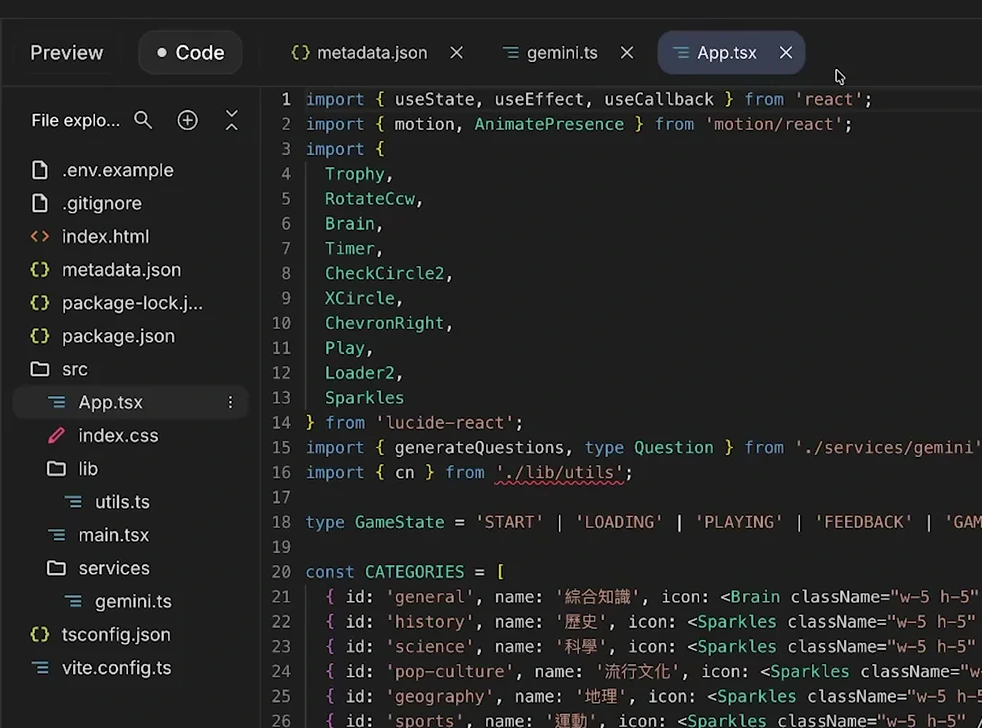
Task: Click the tsconfig.json braces icon
Action: pyautogui.click(x=39, y=635)
